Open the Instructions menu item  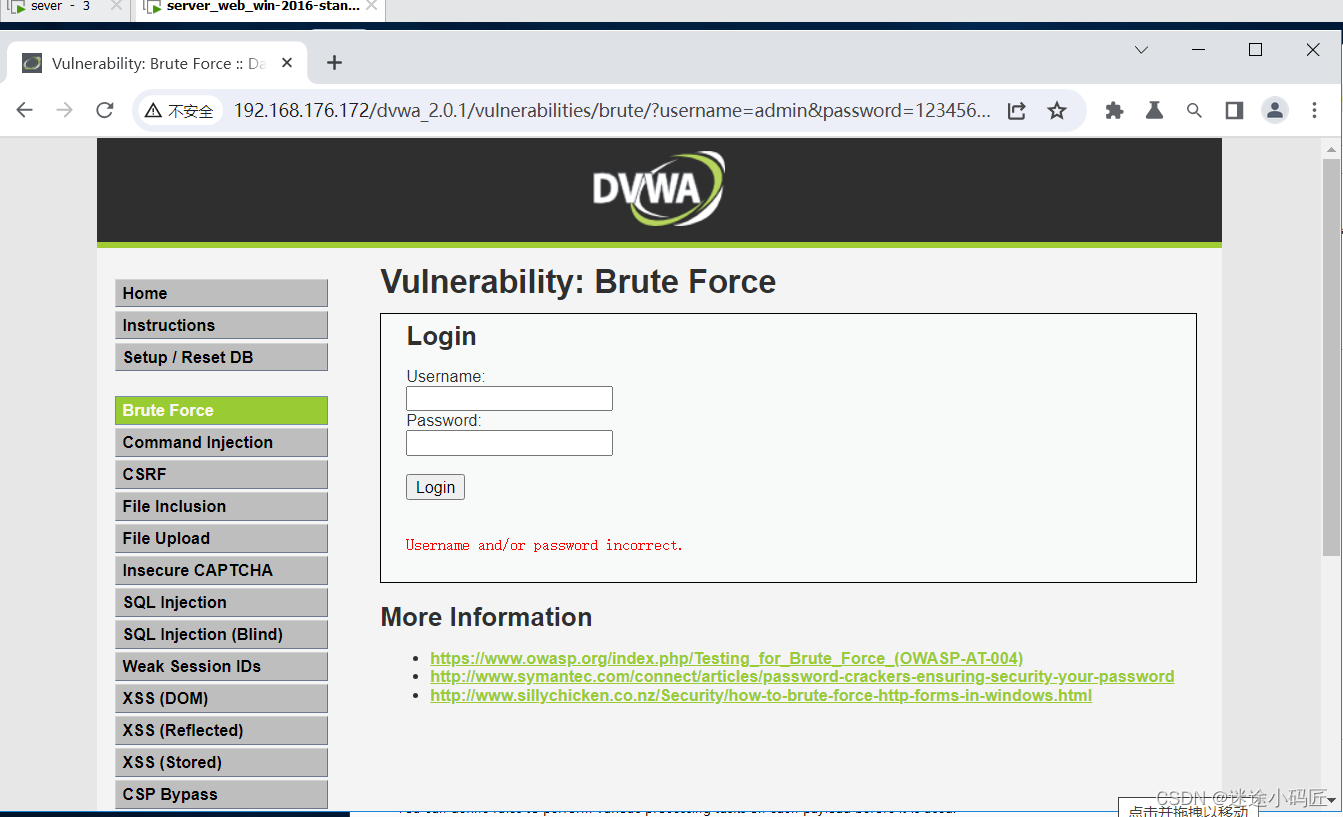(221, 325)
